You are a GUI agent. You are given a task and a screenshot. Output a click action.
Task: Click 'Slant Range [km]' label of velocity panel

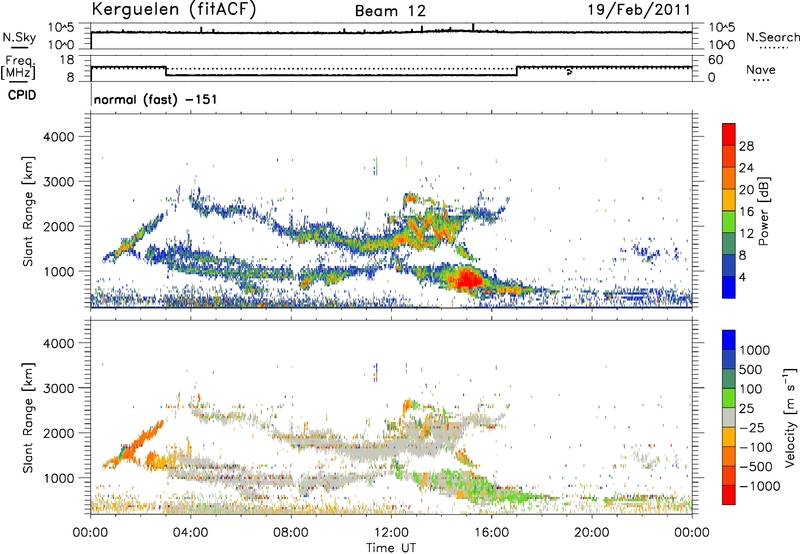(x=28, y=417)
